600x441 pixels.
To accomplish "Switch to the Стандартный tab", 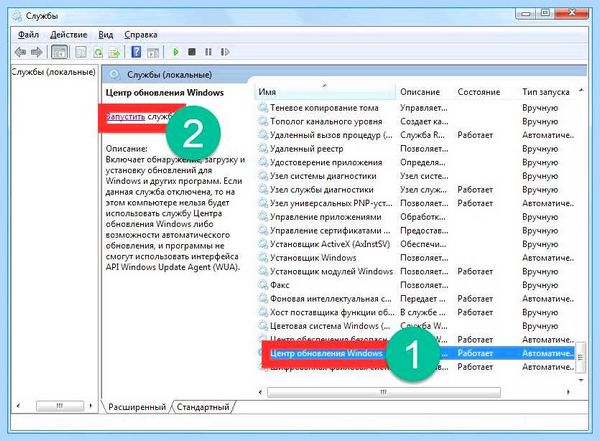I will pos(203,407).
